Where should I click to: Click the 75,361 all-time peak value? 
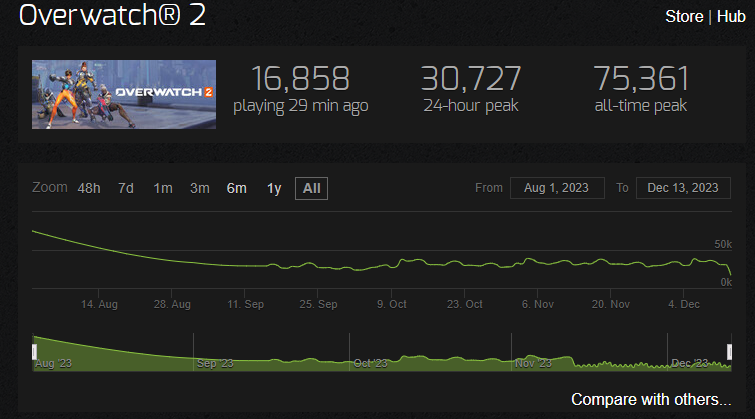tap(641, 79)
